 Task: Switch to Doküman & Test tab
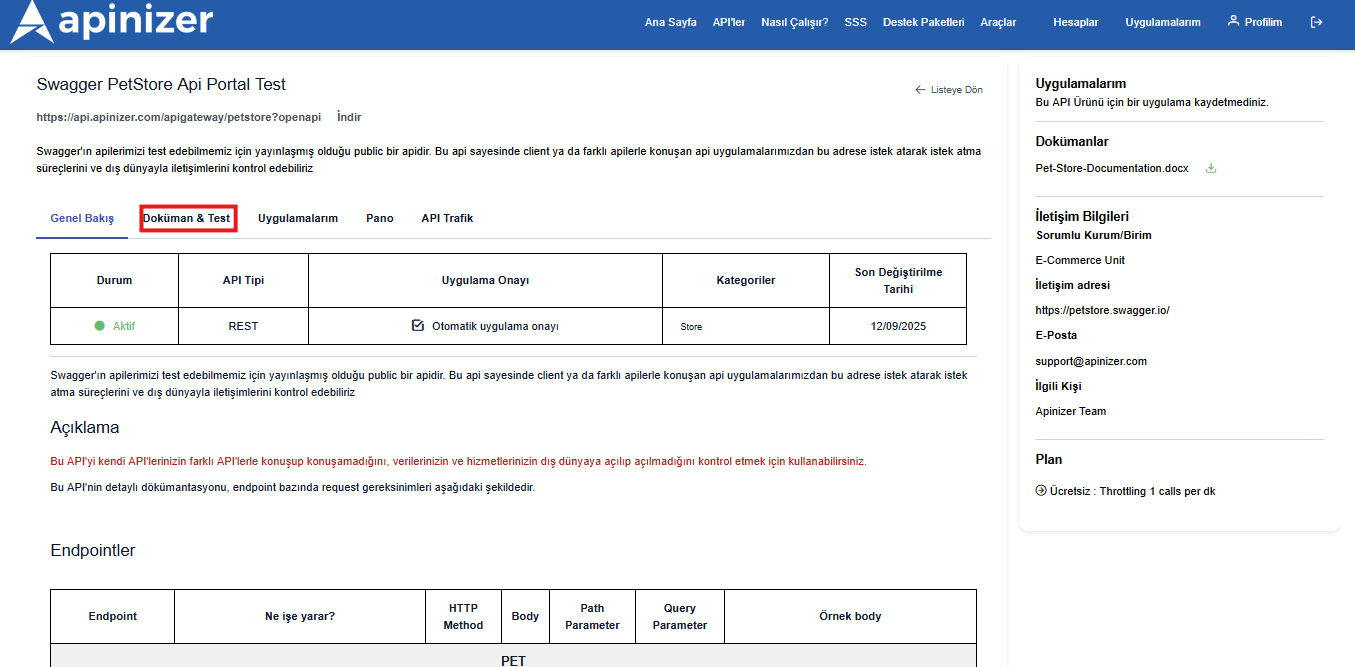coord(187,218)
